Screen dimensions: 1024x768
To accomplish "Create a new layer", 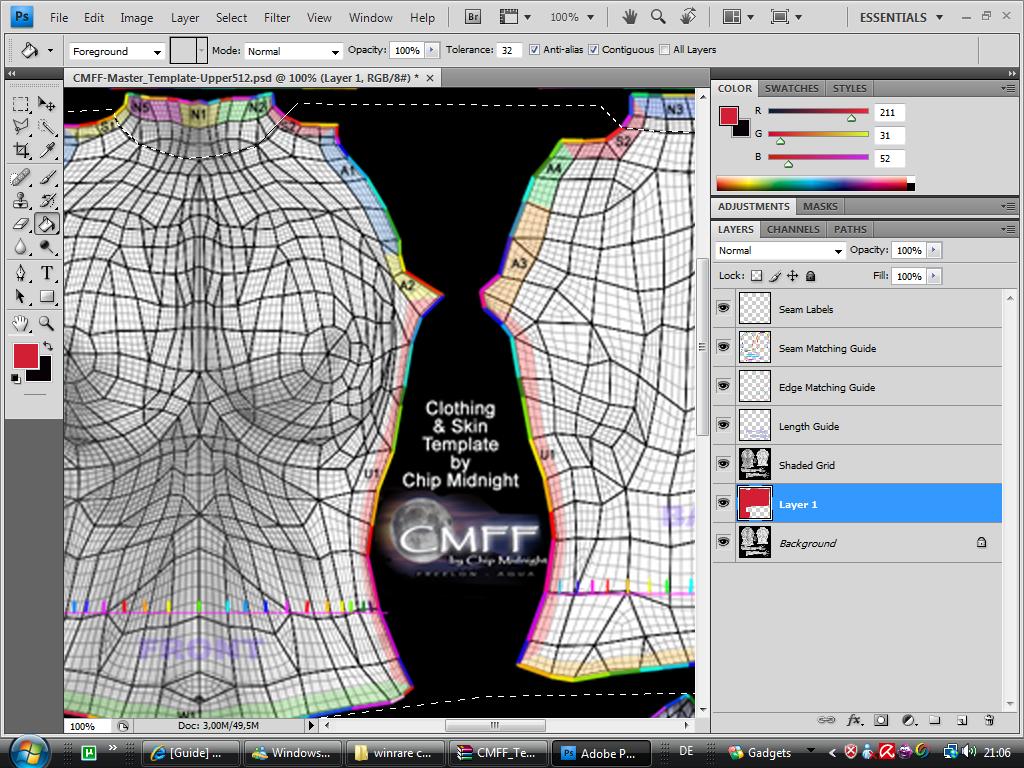I will coord(962,720).
